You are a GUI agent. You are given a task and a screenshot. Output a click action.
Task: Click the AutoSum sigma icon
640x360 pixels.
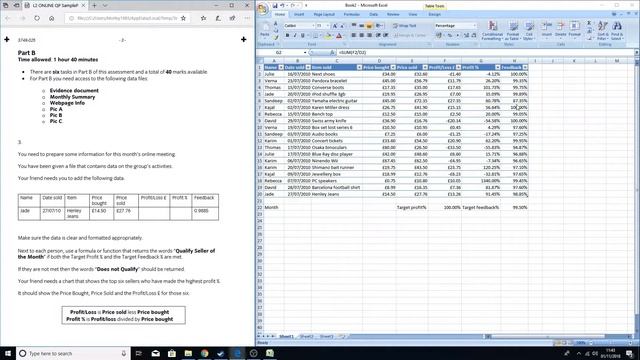click(x=589, y=23)
